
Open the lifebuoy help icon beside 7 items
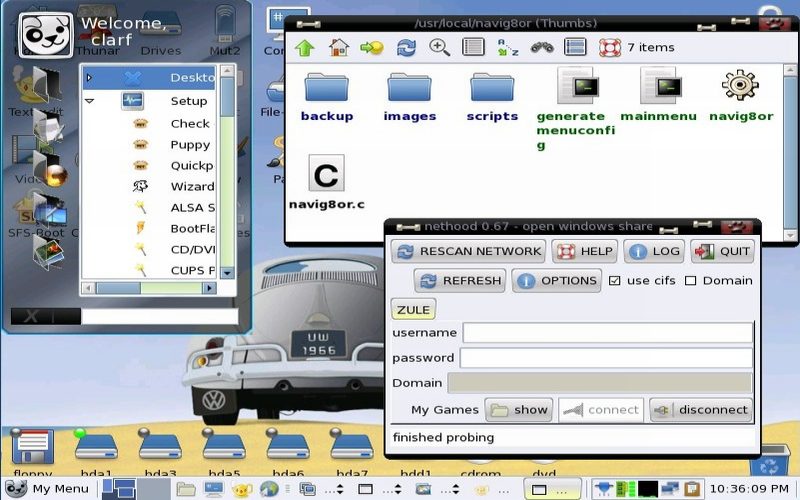[610, 48]
